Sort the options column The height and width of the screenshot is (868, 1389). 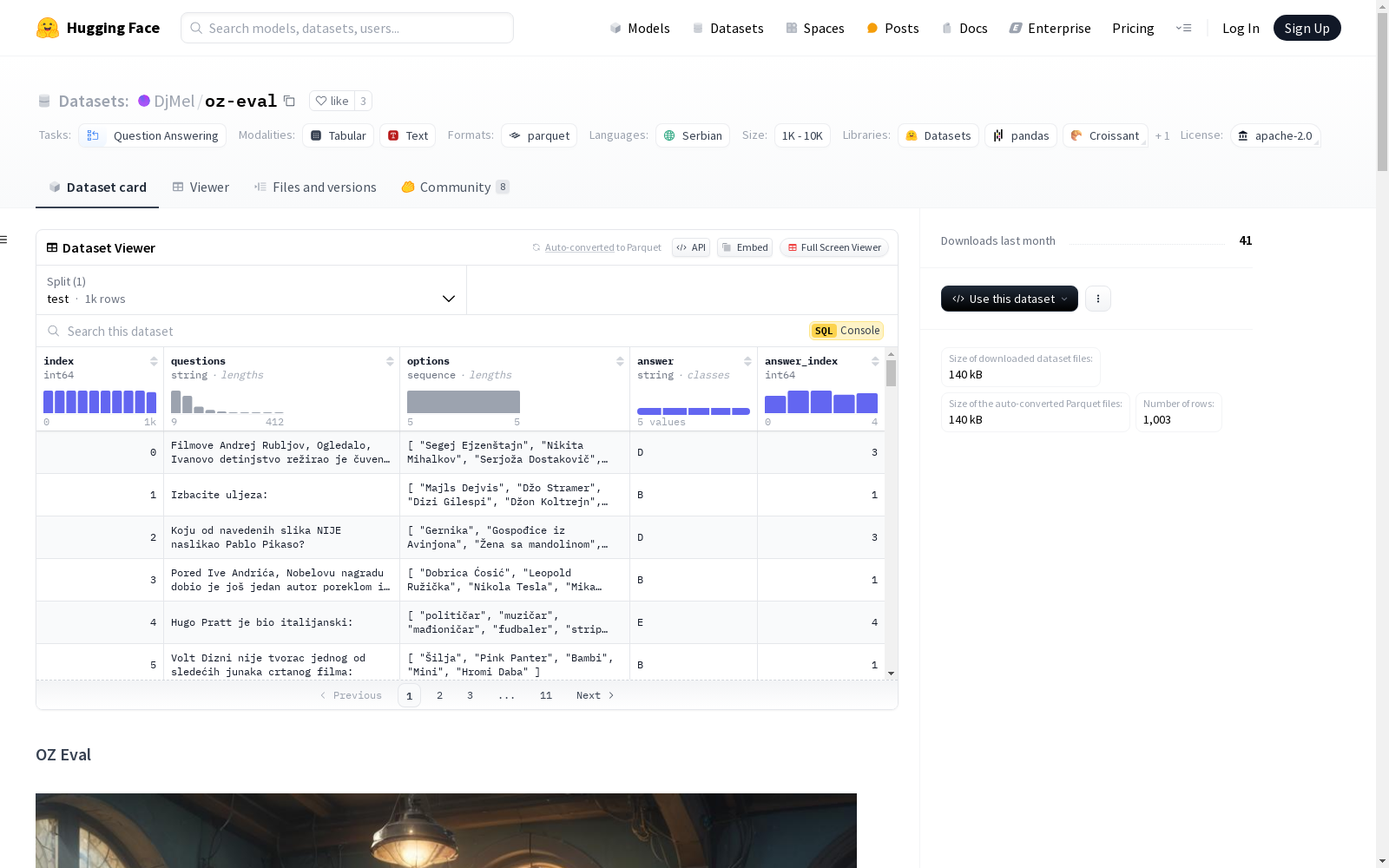pos(620,361)
